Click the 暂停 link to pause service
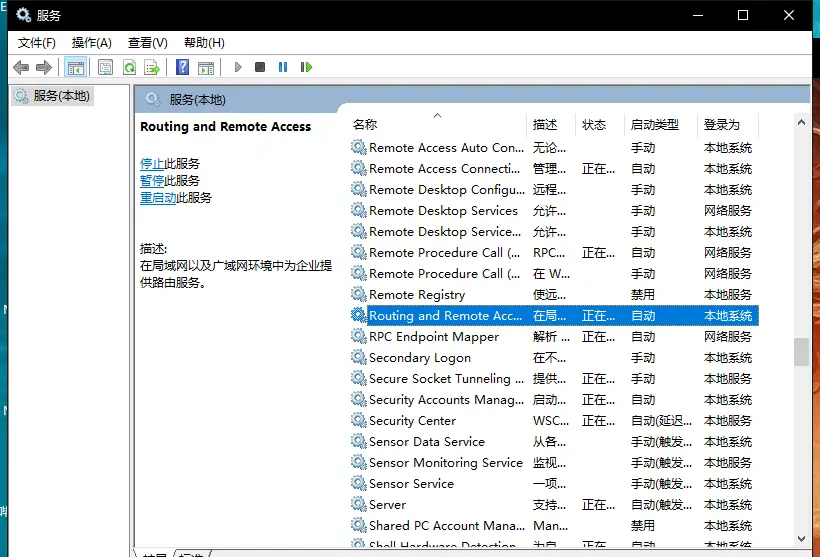The image size is (820, 557). [152, 181]
